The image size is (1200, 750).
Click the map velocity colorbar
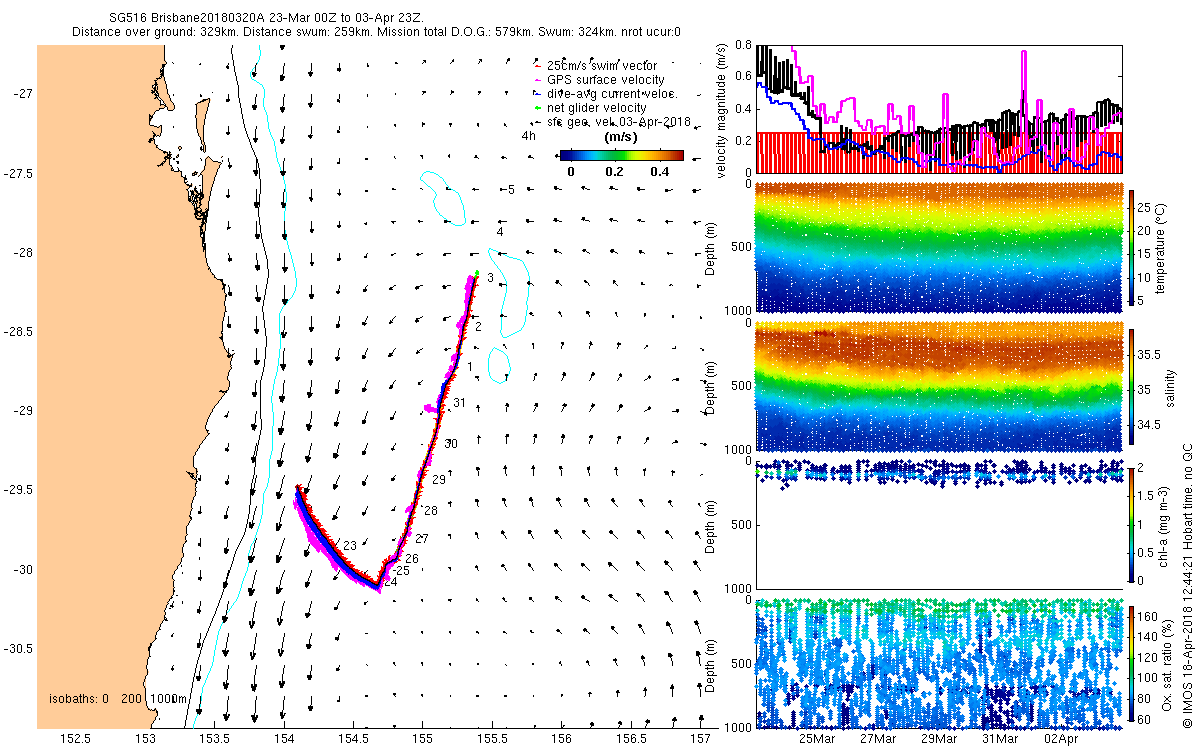(621, 155)
